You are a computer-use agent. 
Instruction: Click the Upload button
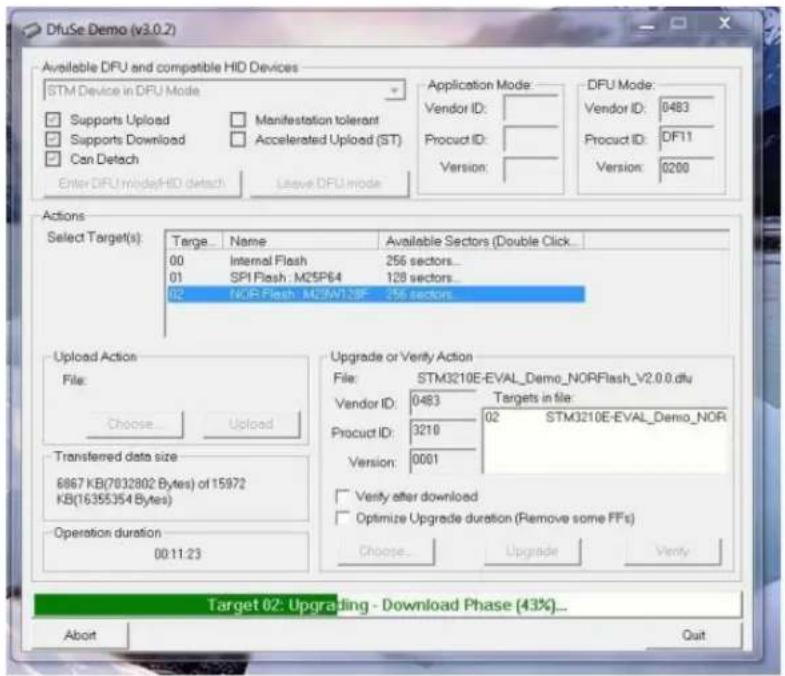(251, 424)
